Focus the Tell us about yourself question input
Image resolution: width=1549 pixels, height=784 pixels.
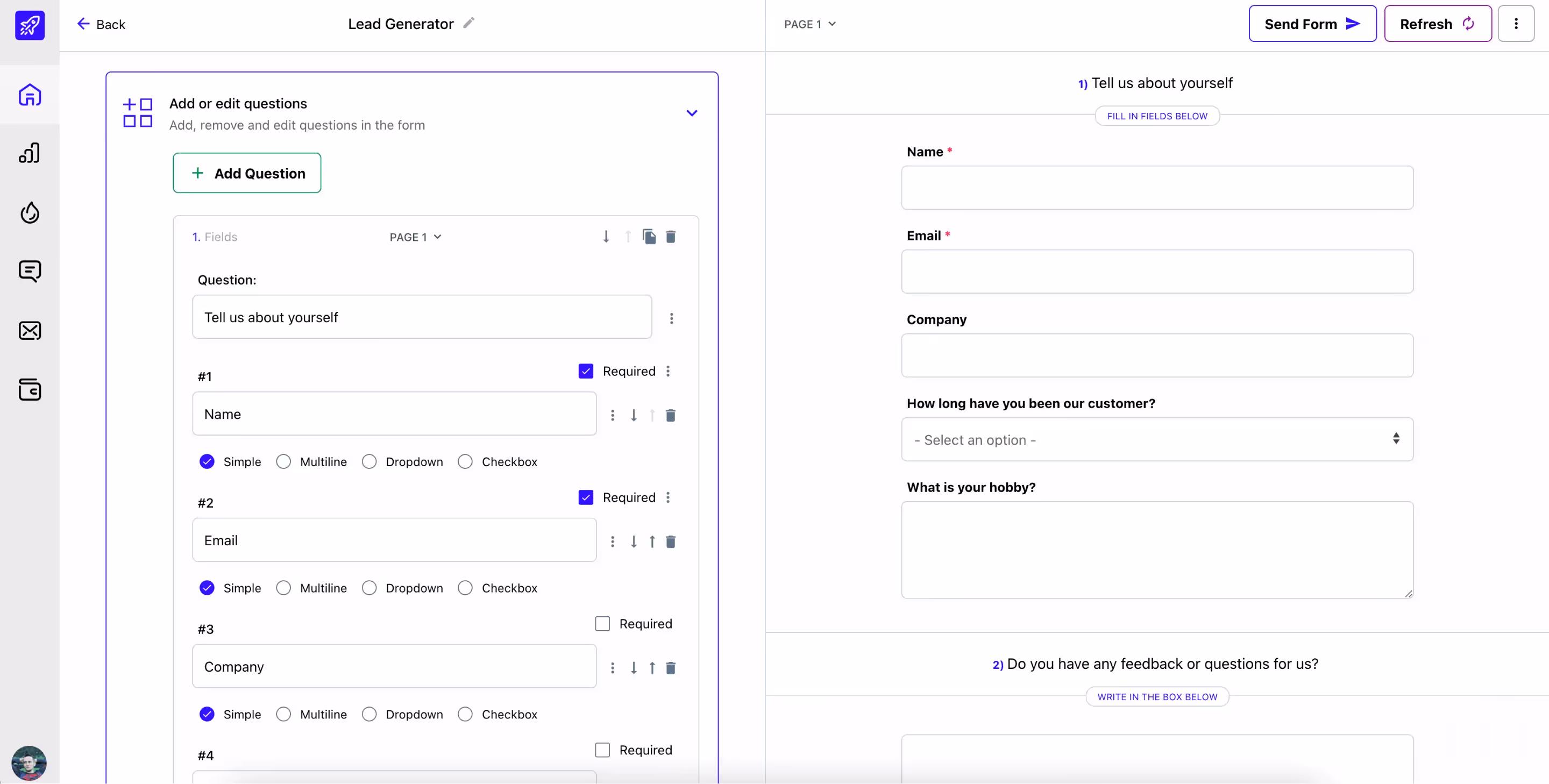pyautogui.click(x=422, y=317)
